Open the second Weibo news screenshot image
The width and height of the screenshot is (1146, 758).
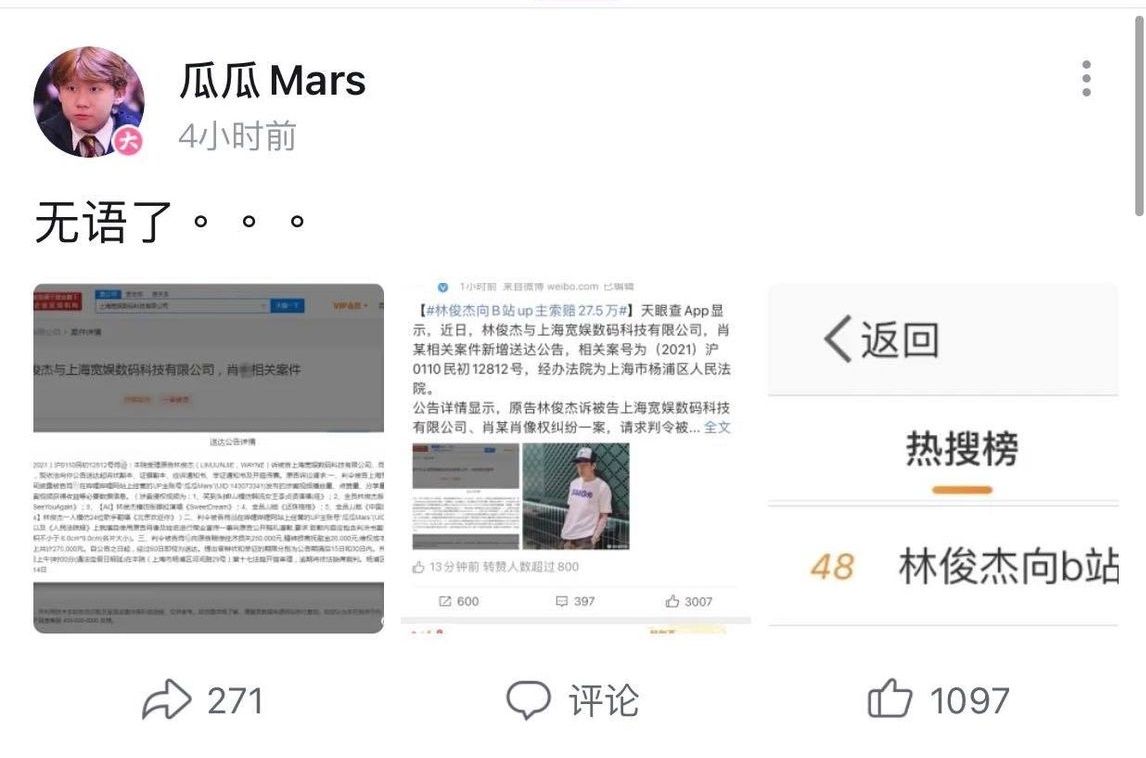(x=576, y=458)
